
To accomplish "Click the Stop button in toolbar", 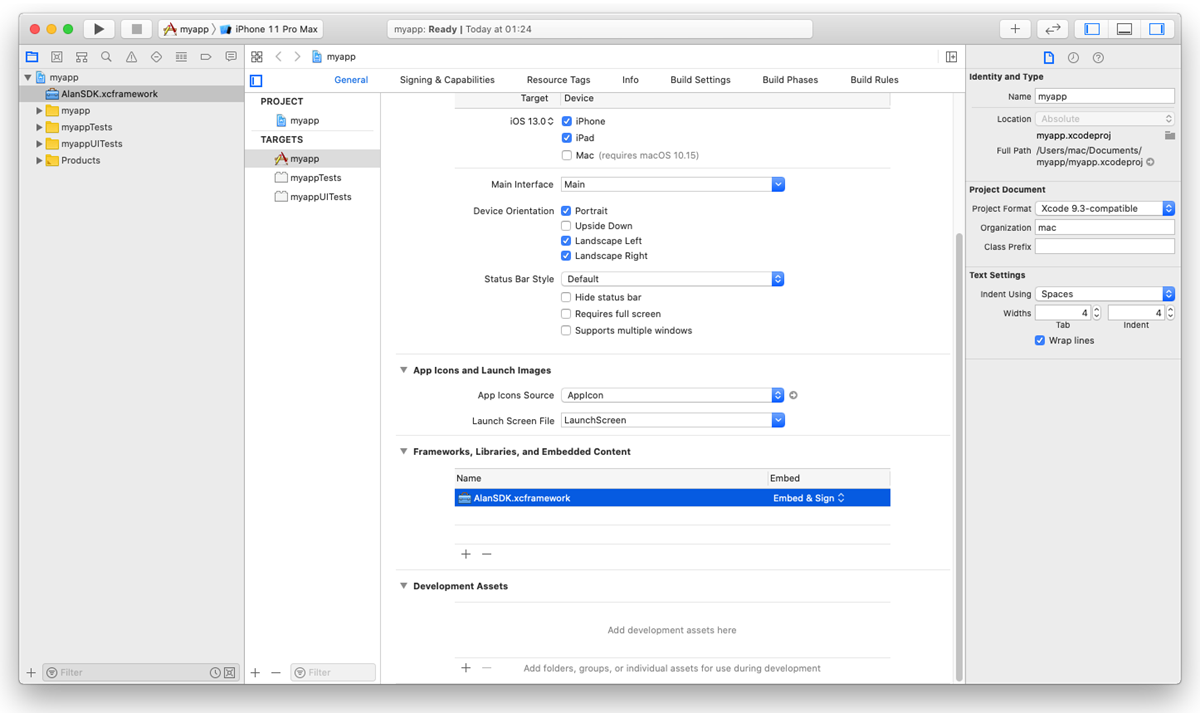I will click(137, 29).
